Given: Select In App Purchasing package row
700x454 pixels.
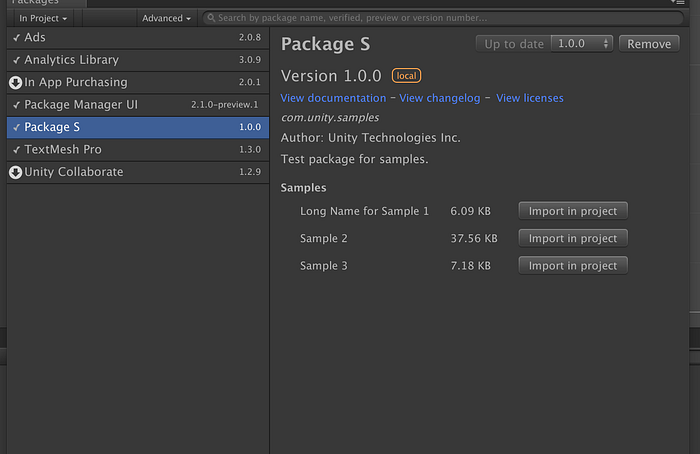Looking at the screenshot, I should pyautogui.click(x=138, y=83).
